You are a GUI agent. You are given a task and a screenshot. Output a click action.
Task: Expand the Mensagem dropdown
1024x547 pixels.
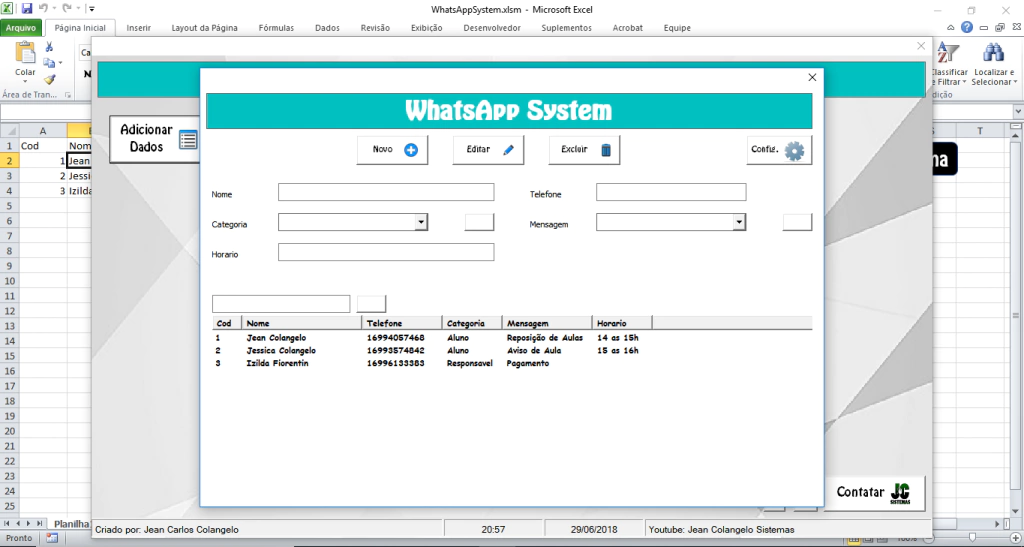[739, 222]
